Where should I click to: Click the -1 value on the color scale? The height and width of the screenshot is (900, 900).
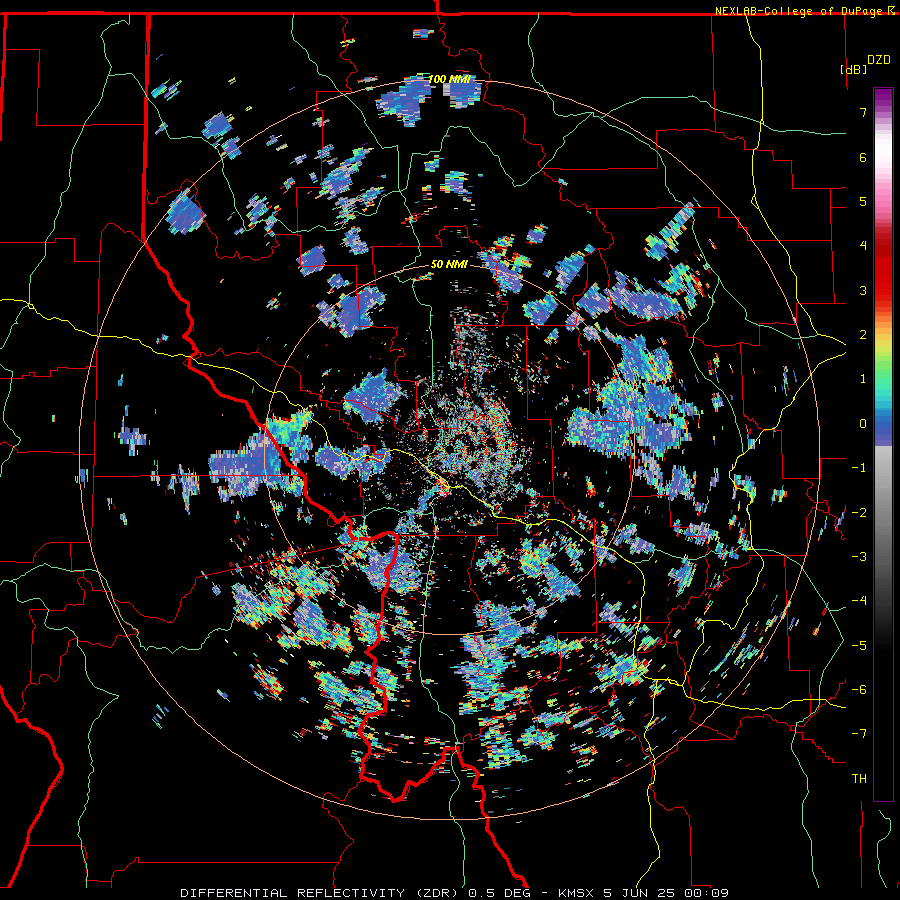click(x=859, y=468)
